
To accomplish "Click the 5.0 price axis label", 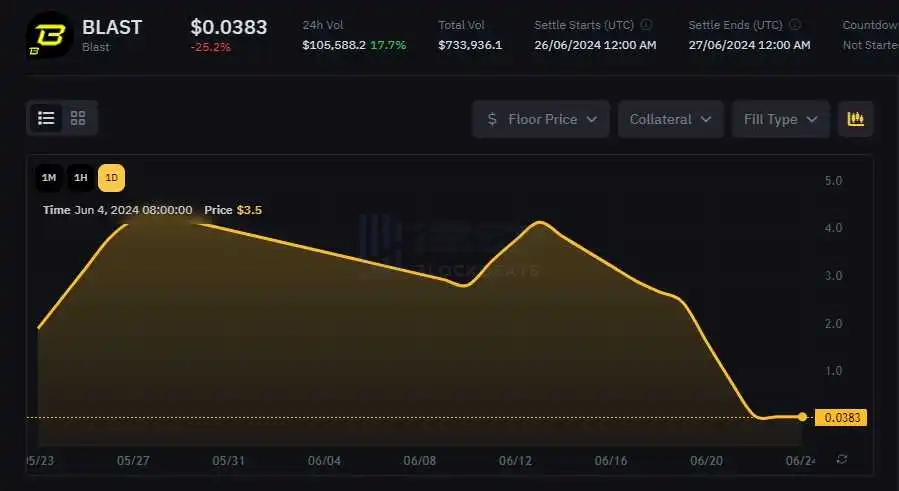I will tap(833, 181).
